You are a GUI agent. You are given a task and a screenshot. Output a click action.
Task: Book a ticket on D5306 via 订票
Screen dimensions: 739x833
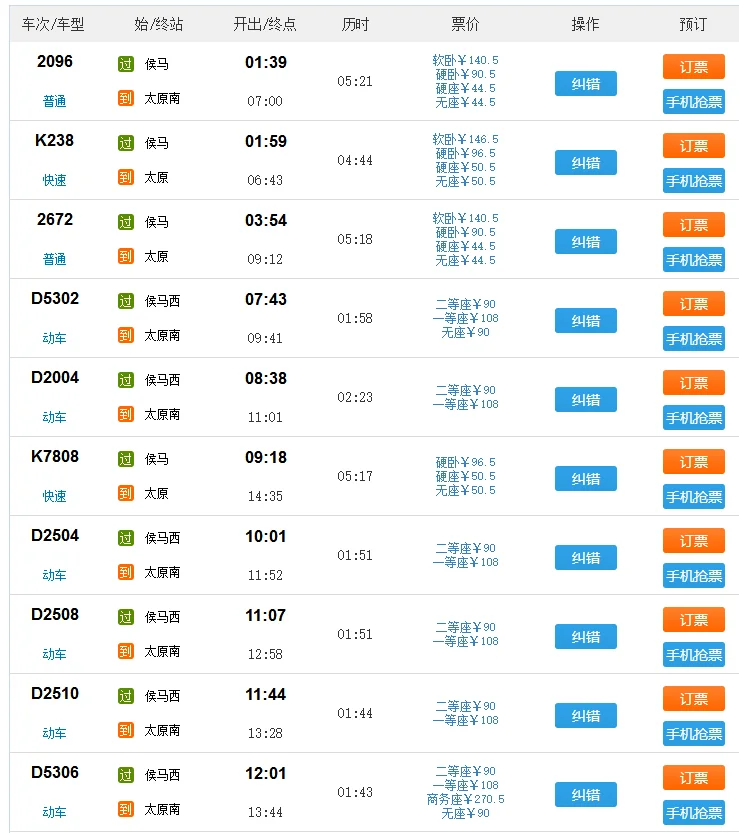(694, 777)
